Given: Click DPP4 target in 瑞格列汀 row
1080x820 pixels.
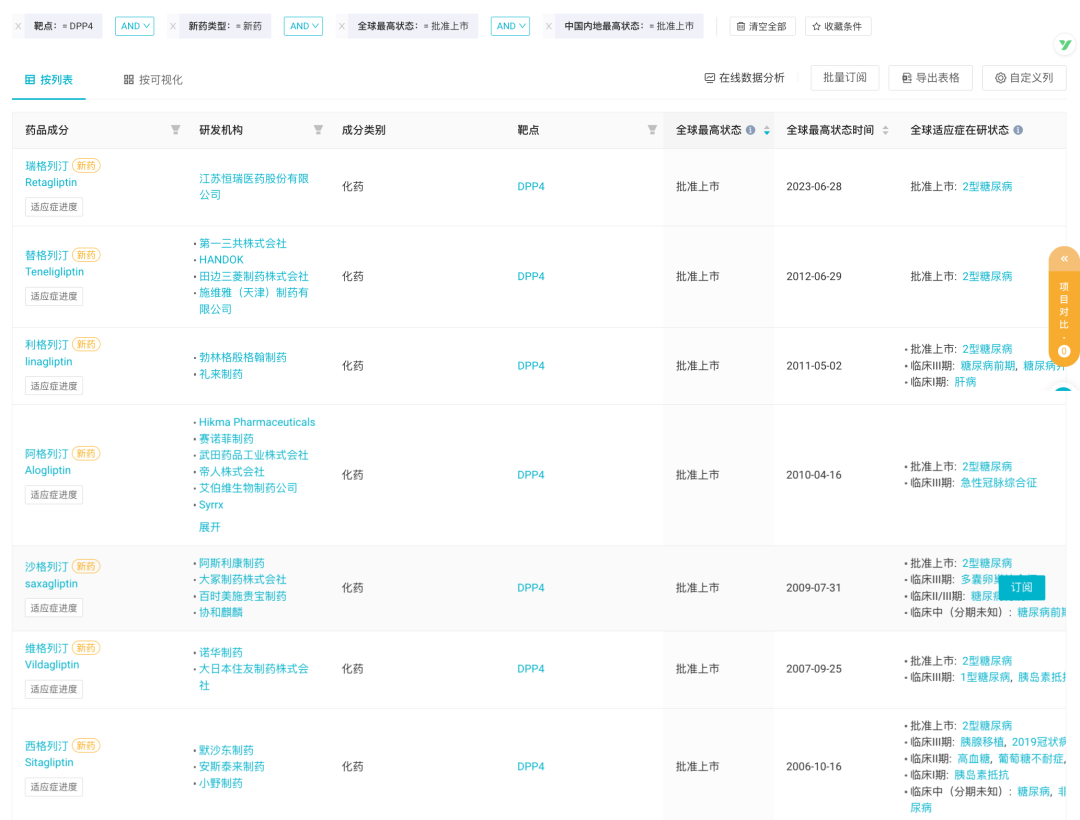Looking at the screenshot, I should tap(530, 187).
